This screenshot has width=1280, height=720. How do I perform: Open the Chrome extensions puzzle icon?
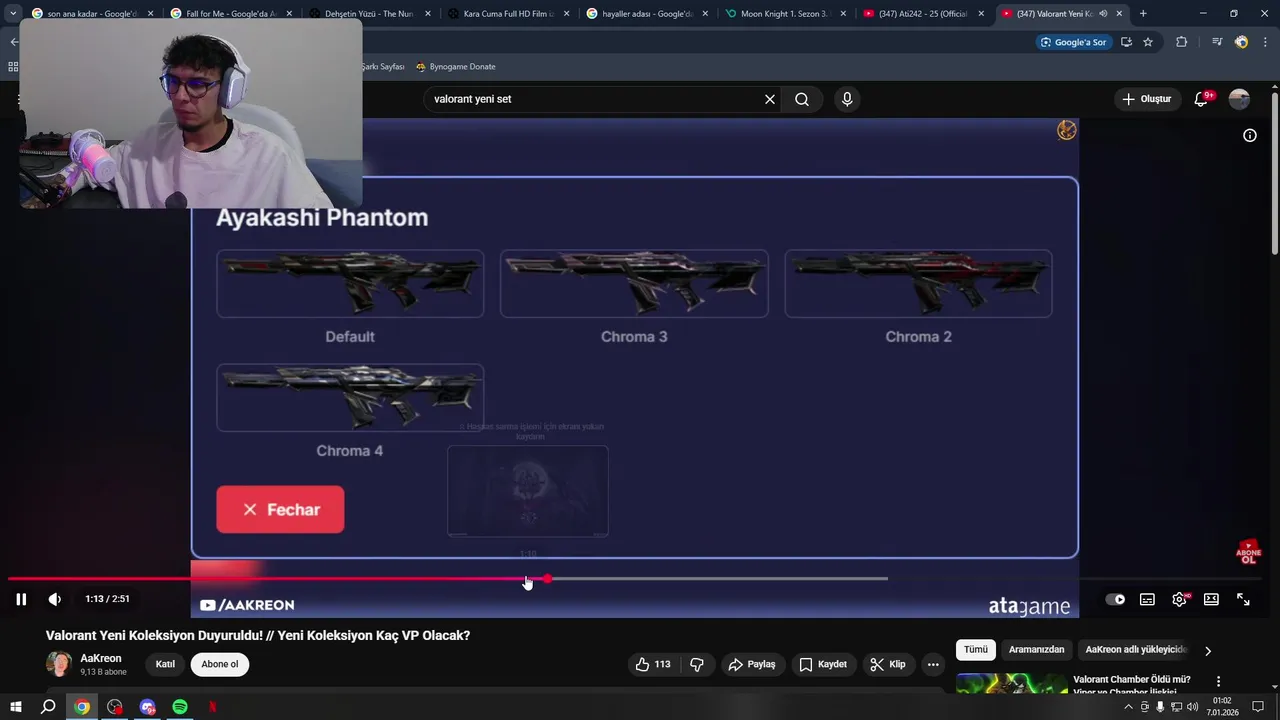pos(1181,42)
